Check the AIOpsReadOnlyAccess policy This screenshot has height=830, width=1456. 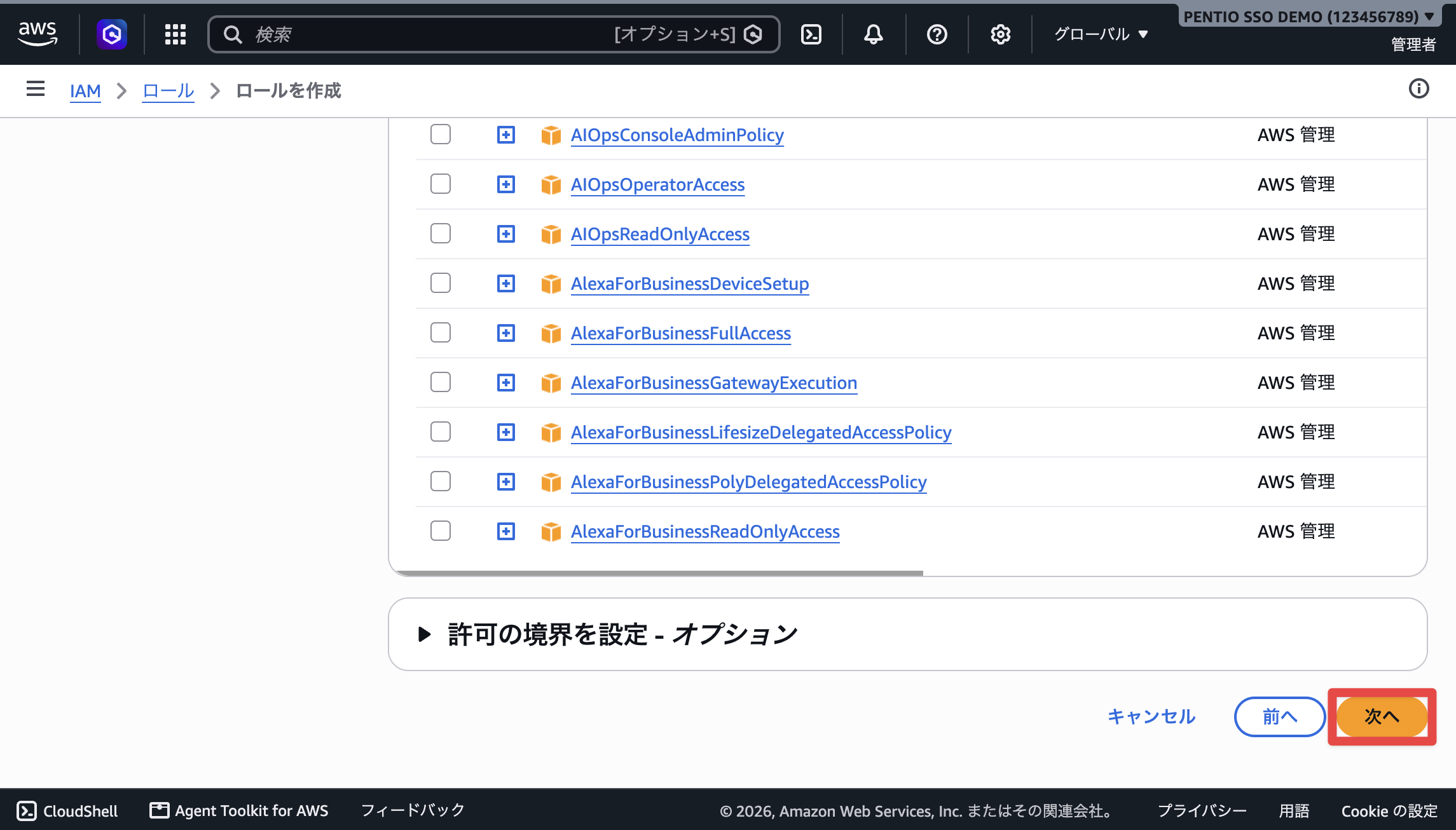click(x=441, y=233)
